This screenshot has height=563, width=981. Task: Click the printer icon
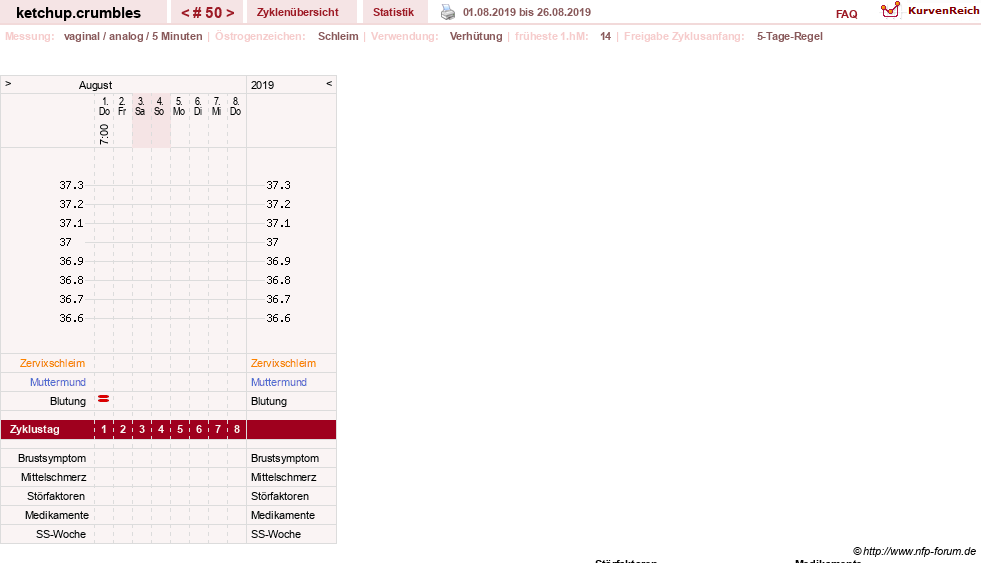448,12
